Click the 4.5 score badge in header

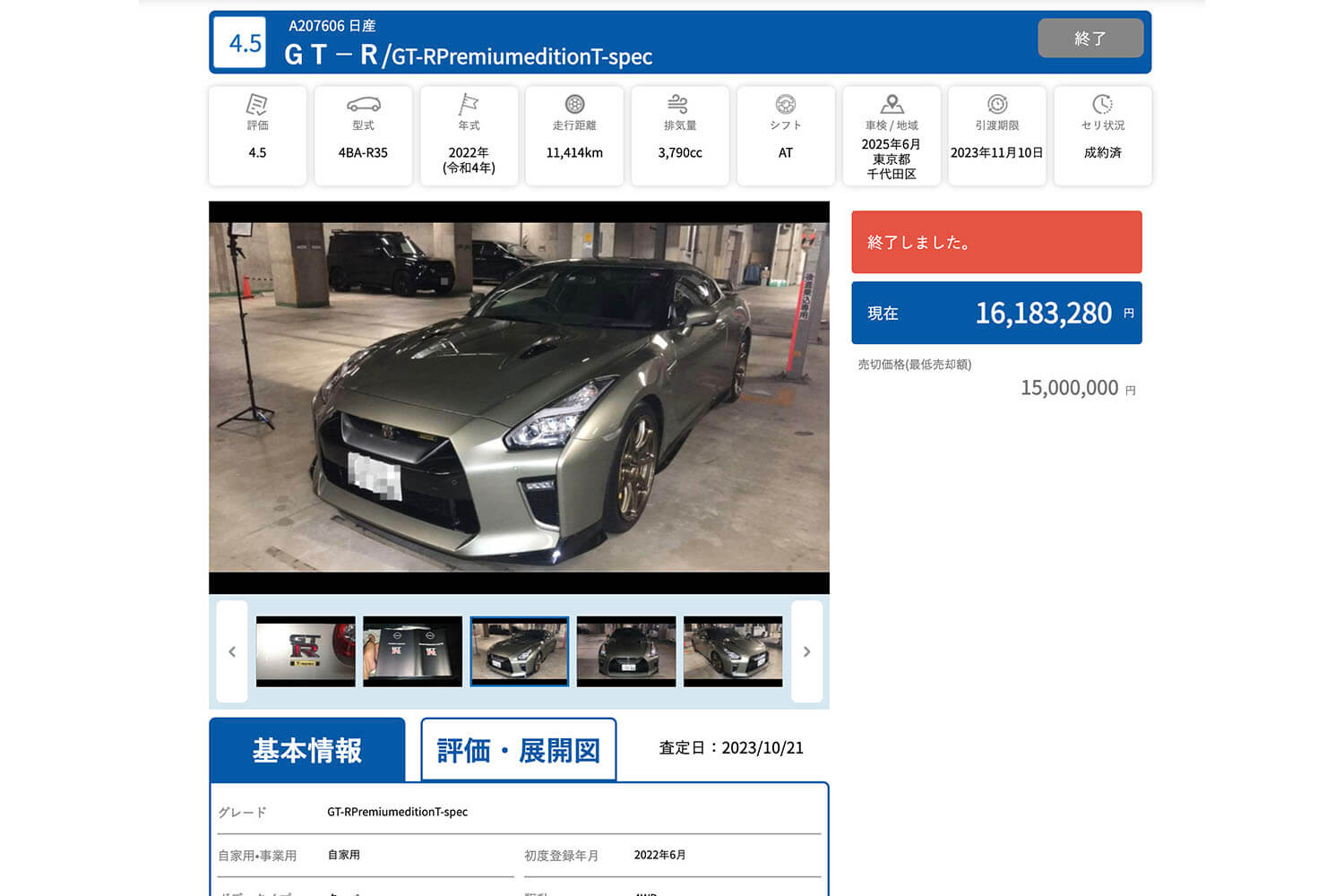point(239,42)
